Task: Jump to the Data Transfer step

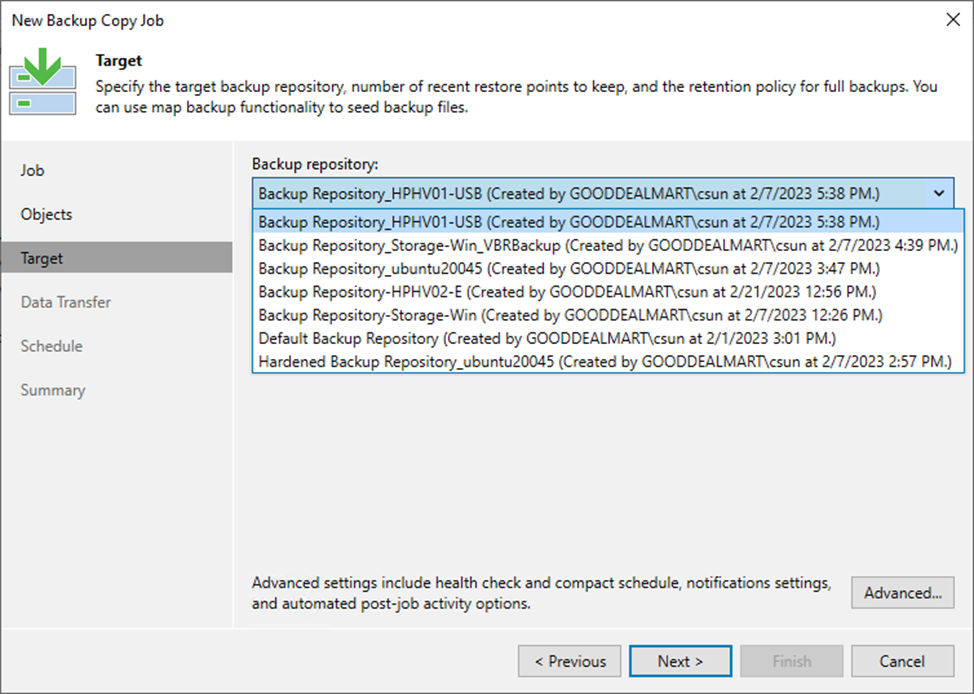Action: pyautogui.click(x=66, y=302)
